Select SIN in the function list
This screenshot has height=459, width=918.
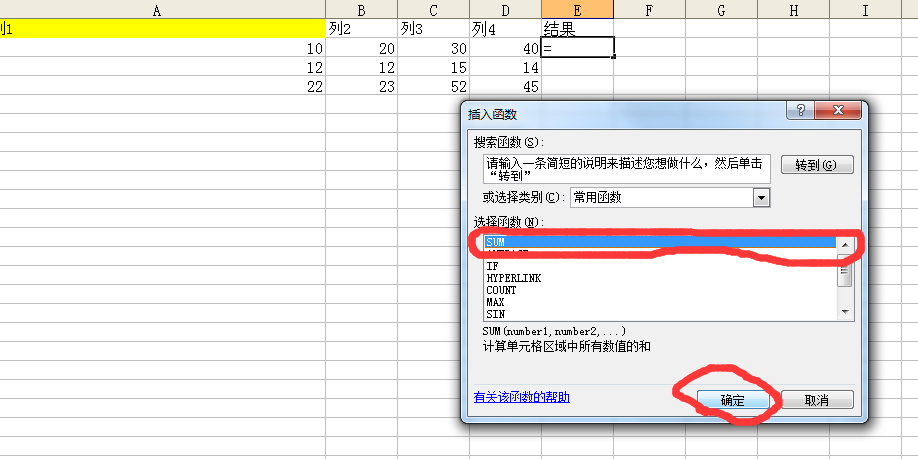[660, 314]
